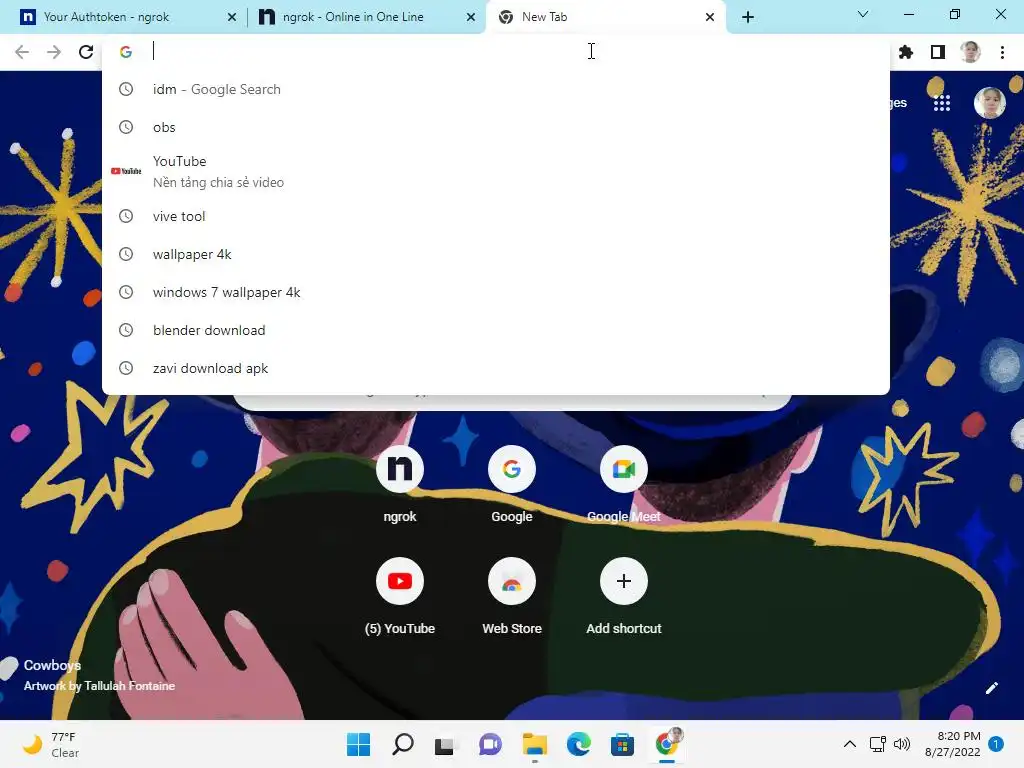Choose the 'obs' suggestion

click(x=496, y=127)
